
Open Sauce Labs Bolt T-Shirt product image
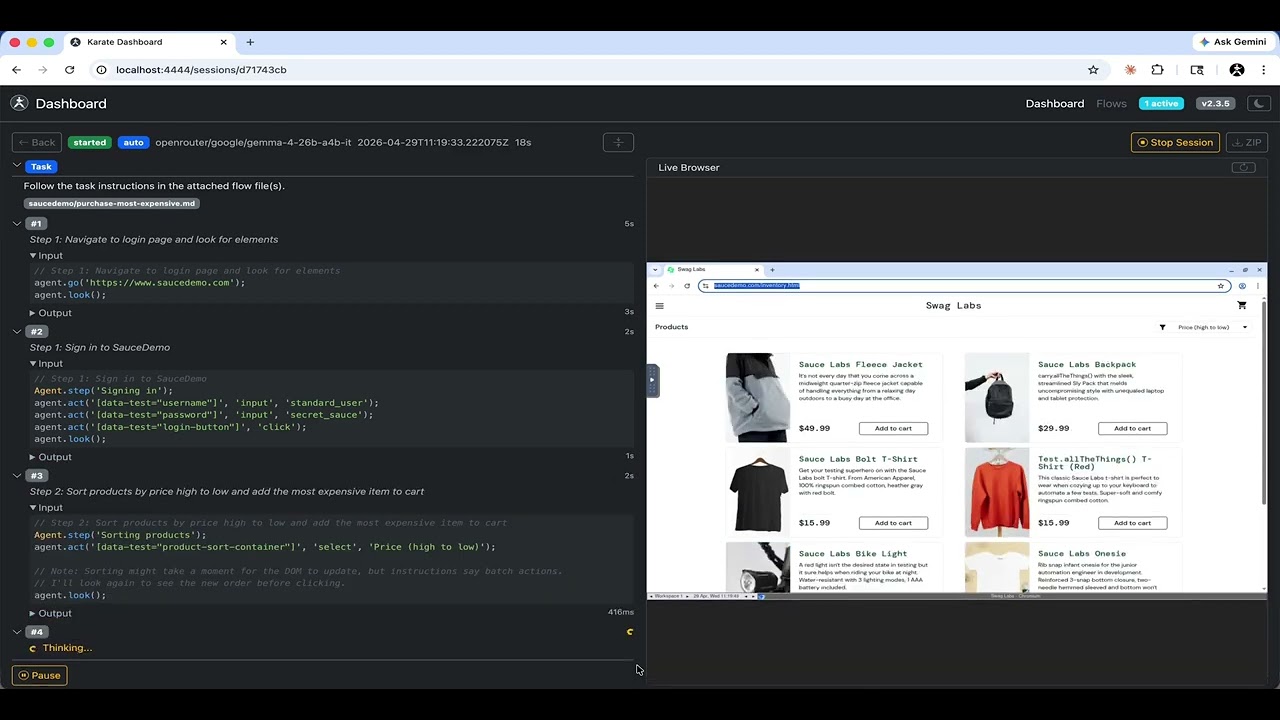point(757,492)
